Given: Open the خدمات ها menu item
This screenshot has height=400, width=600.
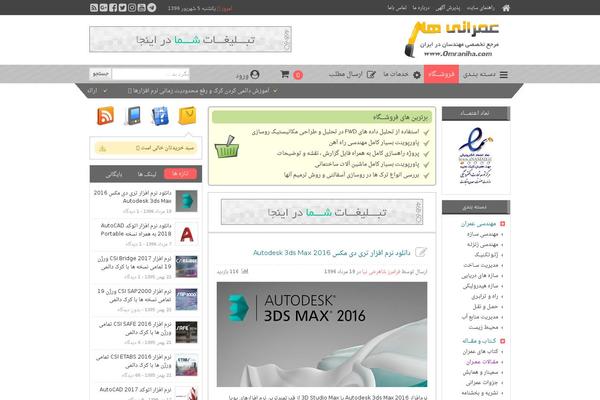Looking at the screenshot, I should pyautogui.click(x=402, y=74).
